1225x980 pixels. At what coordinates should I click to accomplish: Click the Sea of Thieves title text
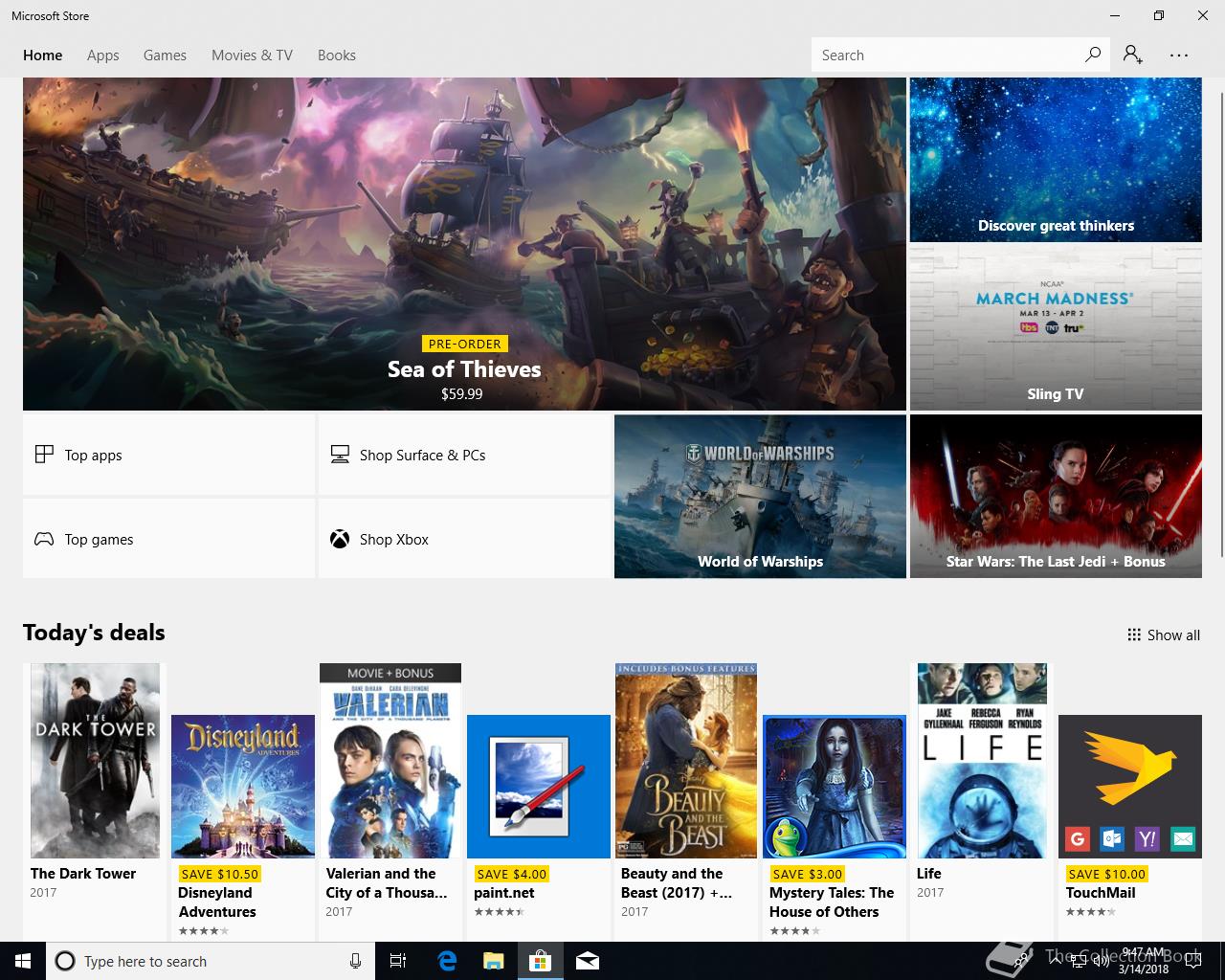point(464,369)
